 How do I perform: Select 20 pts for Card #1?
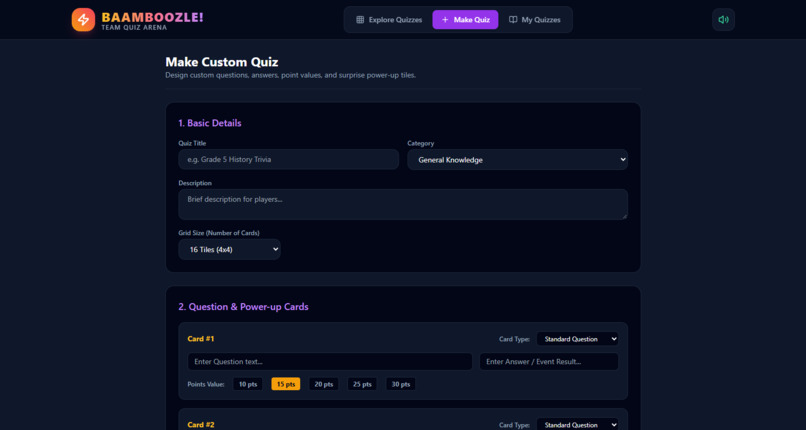pos(324,384)
